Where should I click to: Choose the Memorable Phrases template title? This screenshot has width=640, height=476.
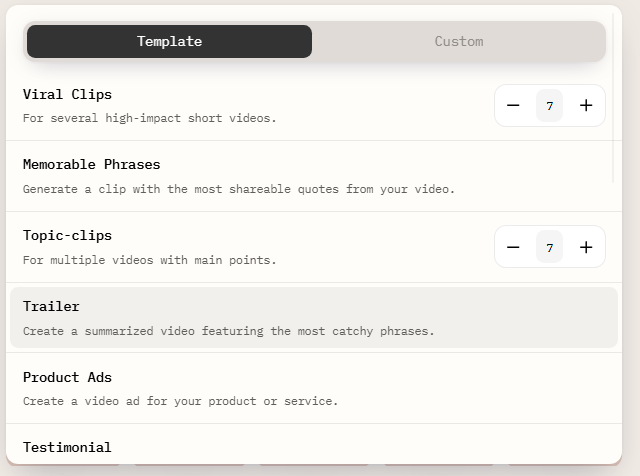pos(91,164)
